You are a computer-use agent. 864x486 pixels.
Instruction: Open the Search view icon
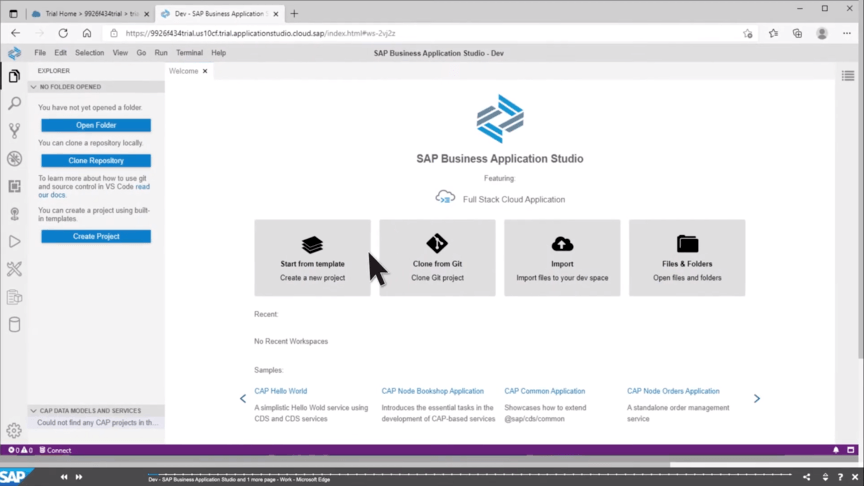(14, 103)
